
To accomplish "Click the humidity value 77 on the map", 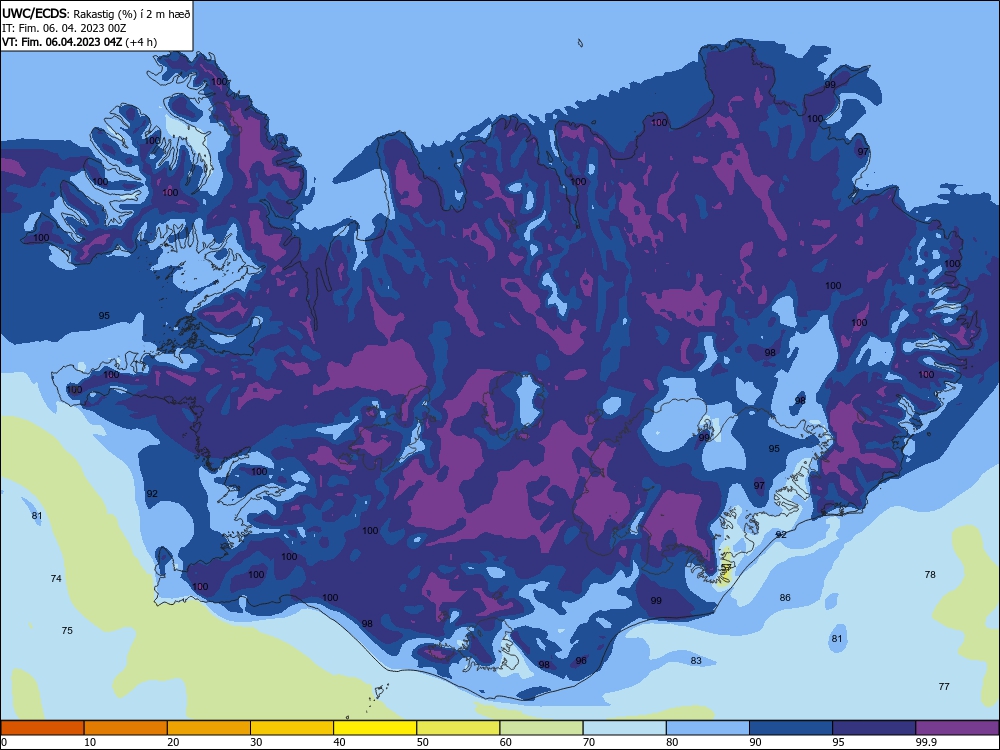I will coord(944,686).
